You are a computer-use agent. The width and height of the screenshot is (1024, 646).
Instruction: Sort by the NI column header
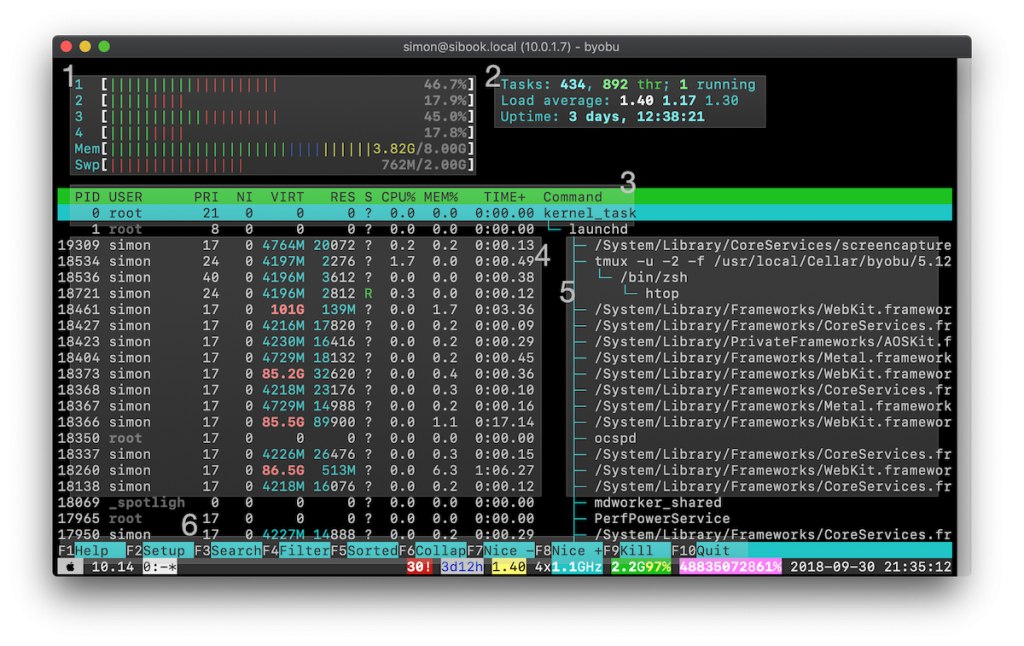pos(244,197)
